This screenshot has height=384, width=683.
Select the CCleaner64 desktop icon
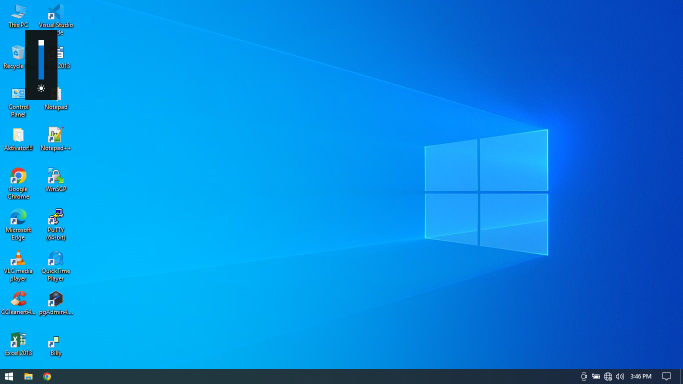(x=18, y=303)
